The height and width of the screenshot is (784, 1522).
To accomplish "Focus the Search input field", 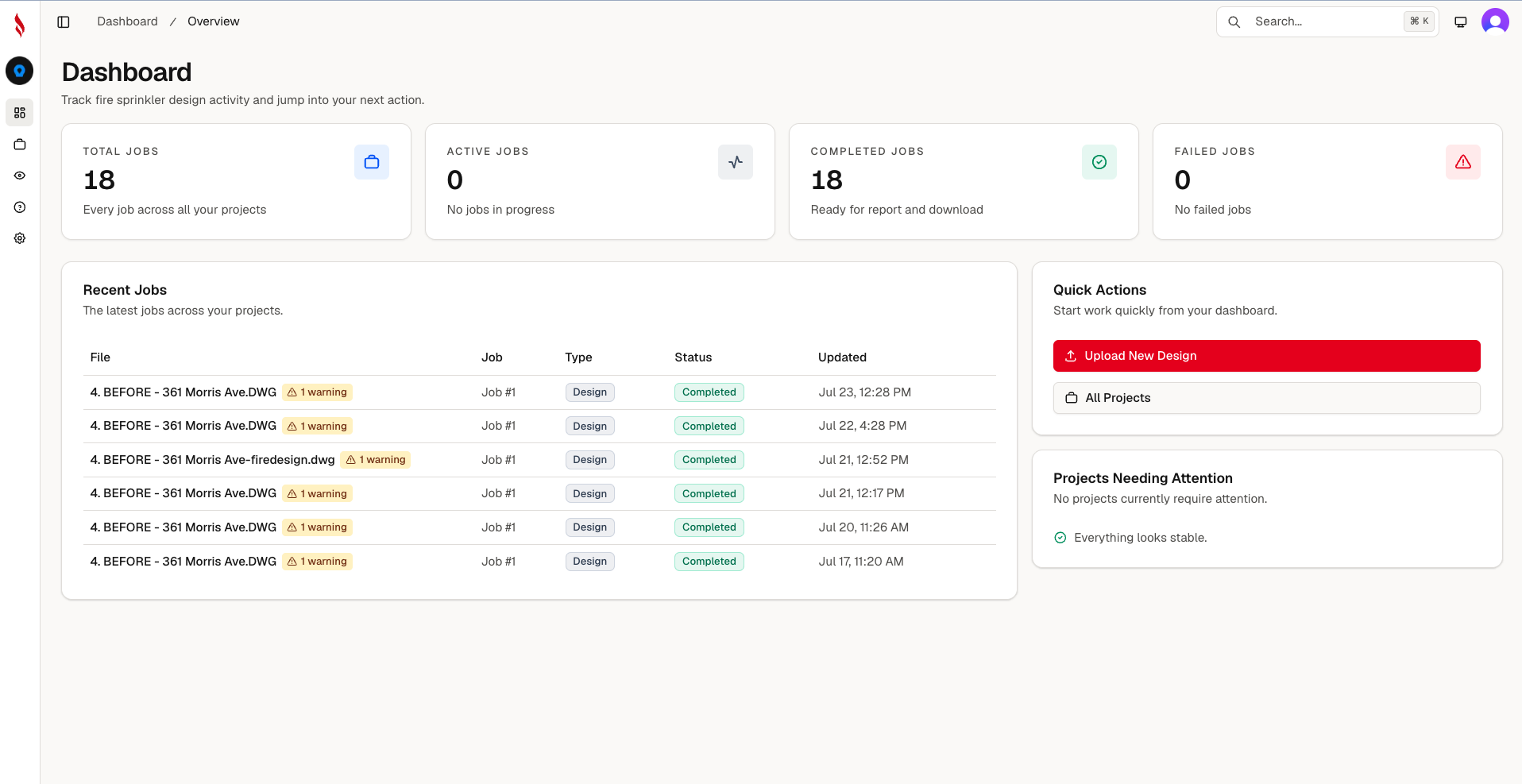I will (1327, 21).
